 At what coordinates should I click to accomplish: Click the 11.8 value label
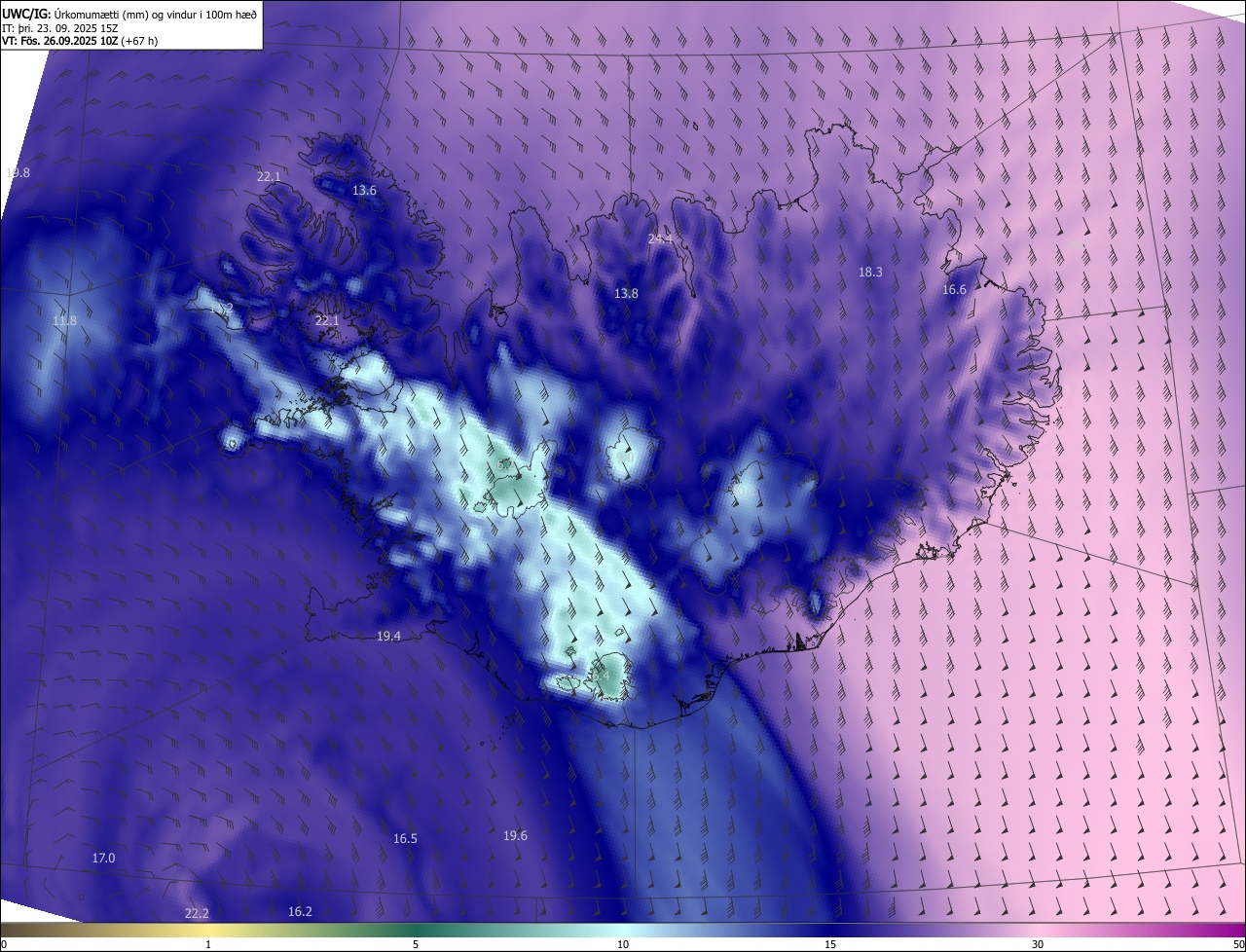pos(64,320)
